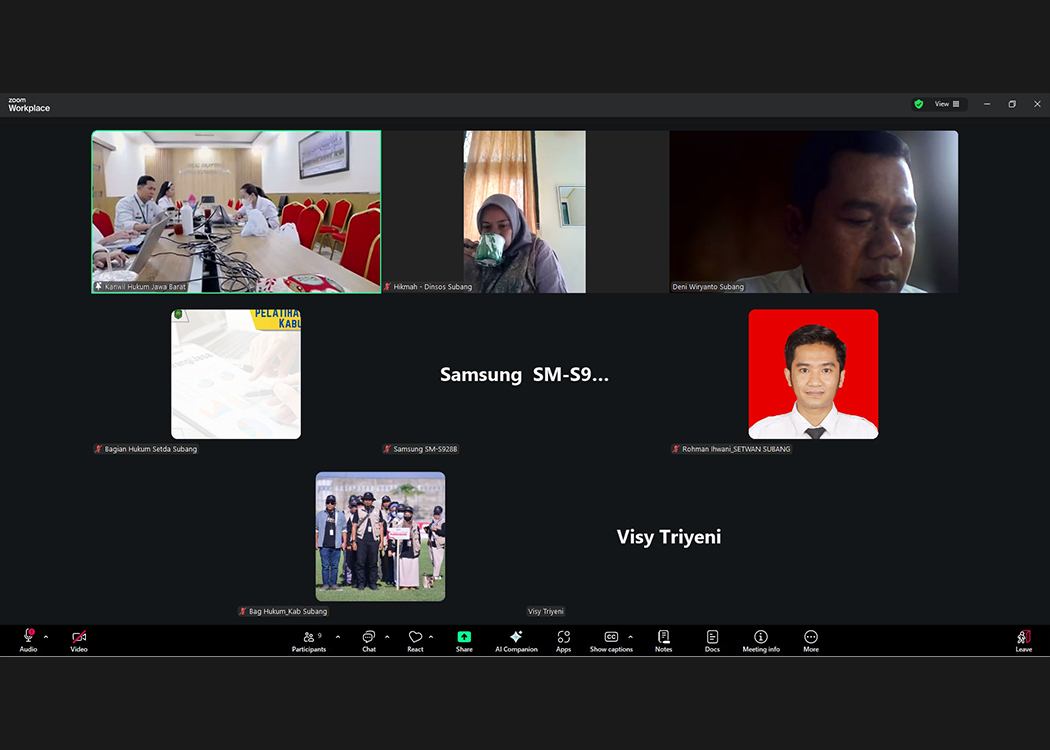Open the AI Companion

[x=516, y=640]
